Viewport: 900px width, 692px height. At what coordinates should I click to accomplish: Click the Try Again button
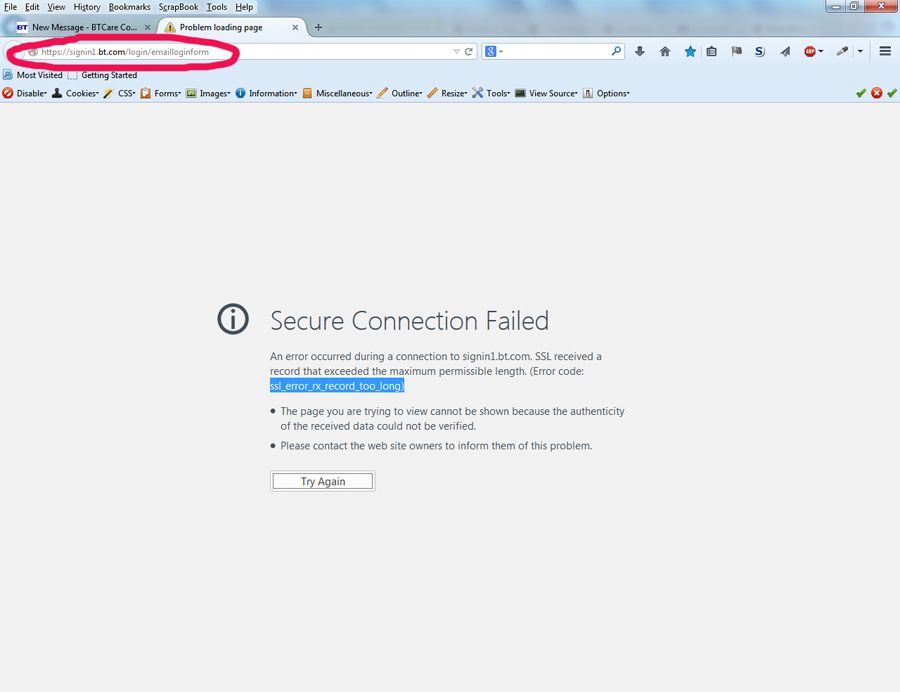pyautogui.click(x=322, y=481)
